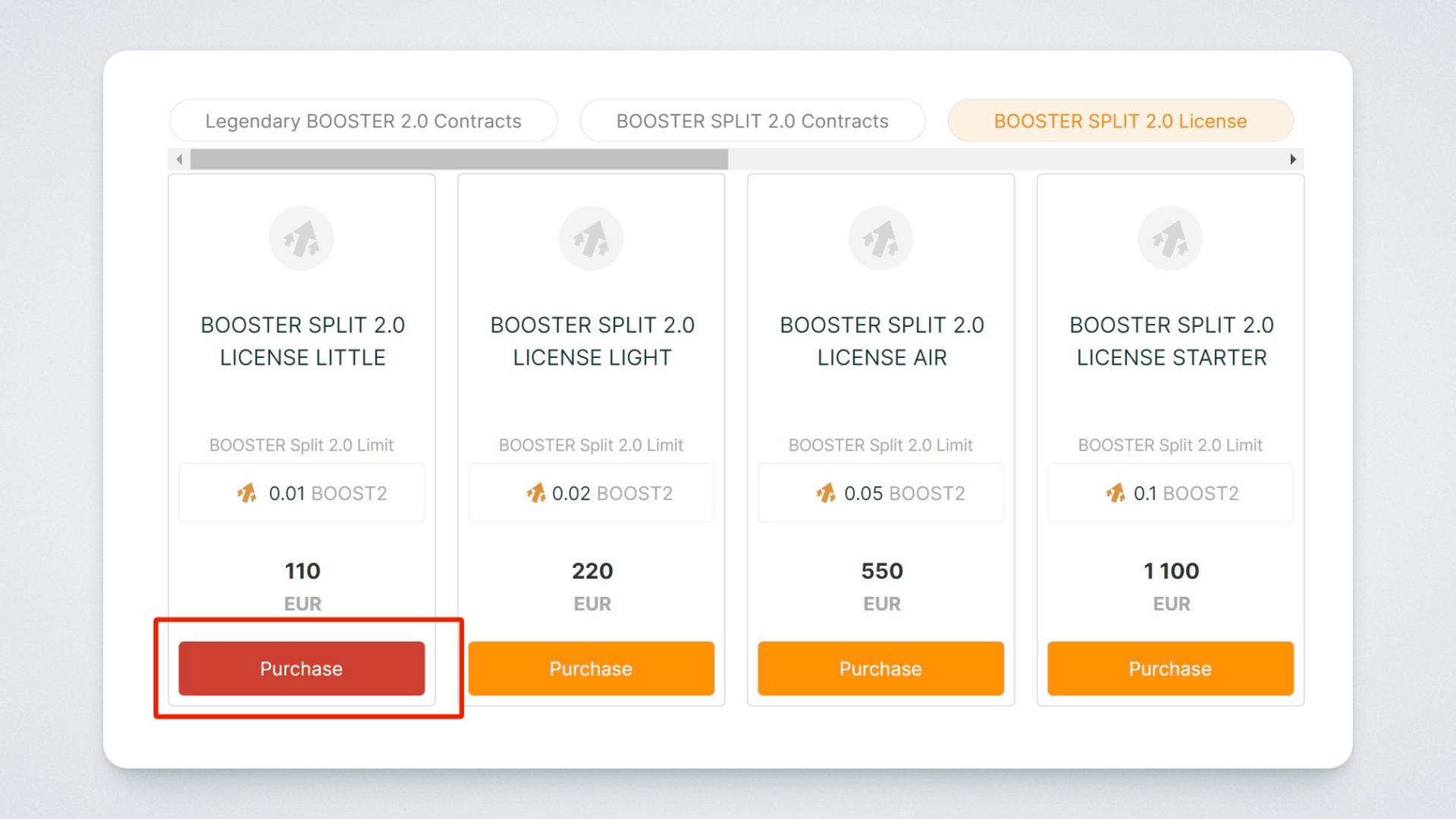Click the LICENSE STARTER rocket logo icon
This screenshot has width=1456, height=819.
coord(1171,239)
